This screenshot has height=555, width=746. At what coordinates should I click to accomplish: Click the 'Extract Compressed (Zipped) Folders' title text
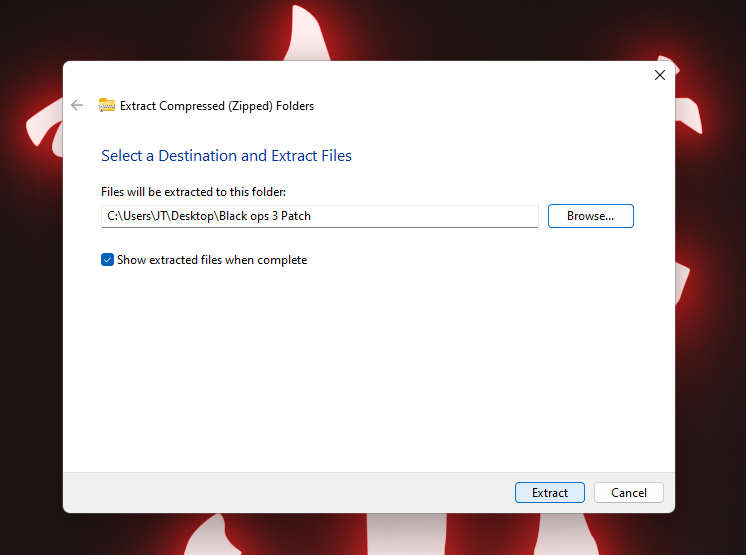pos(217,105)
